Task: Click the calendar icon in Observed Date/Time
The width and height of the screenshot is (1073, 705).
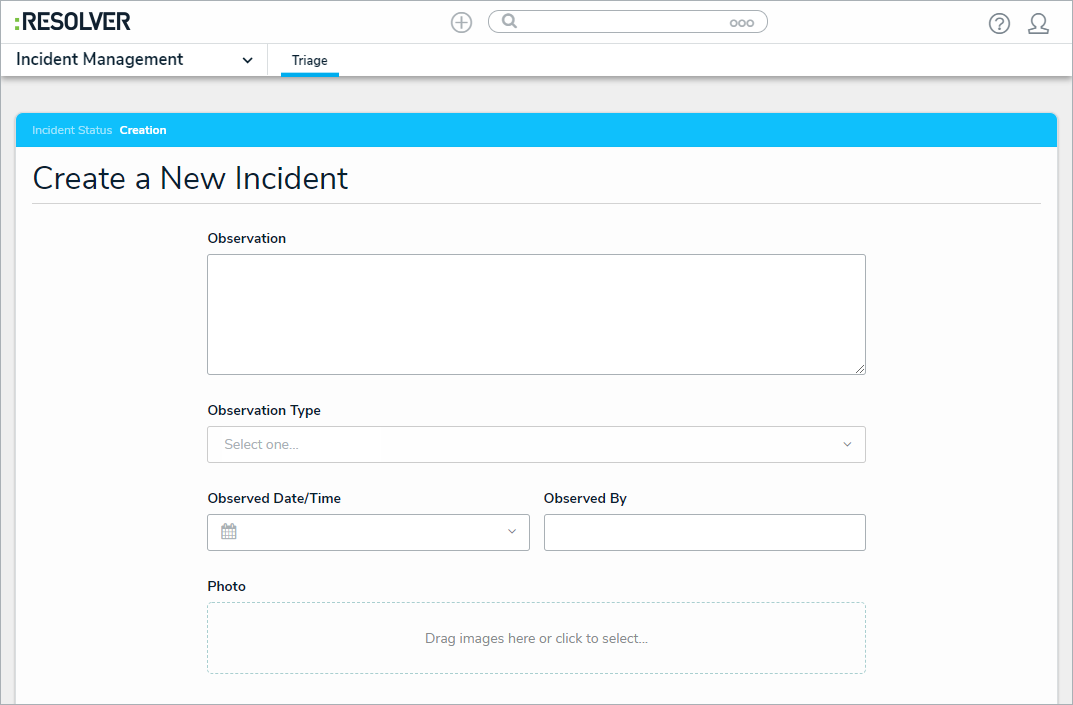Action: pos(229,532)
